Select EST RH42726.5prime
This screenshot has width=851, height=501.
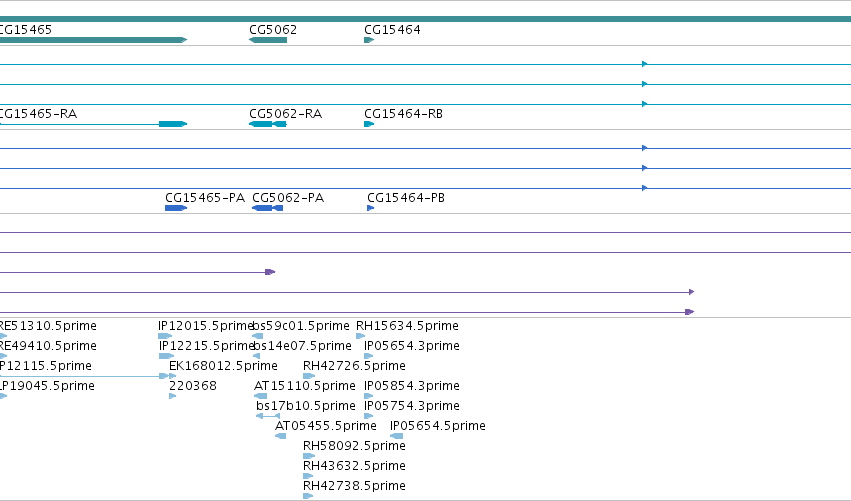(x=354, y=366)
